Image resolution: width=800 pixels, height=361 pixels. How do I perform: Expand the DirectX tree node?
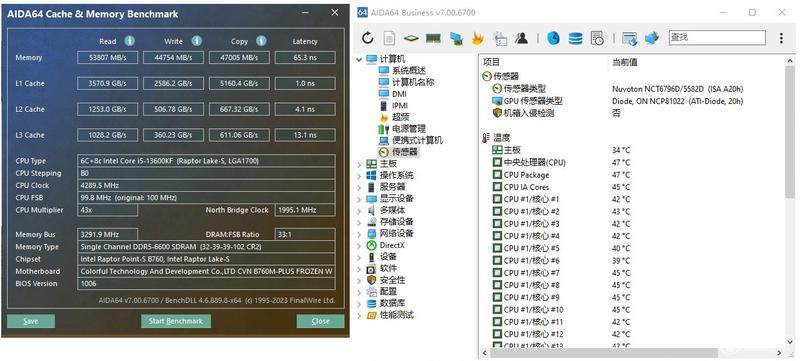click(359, 245)
